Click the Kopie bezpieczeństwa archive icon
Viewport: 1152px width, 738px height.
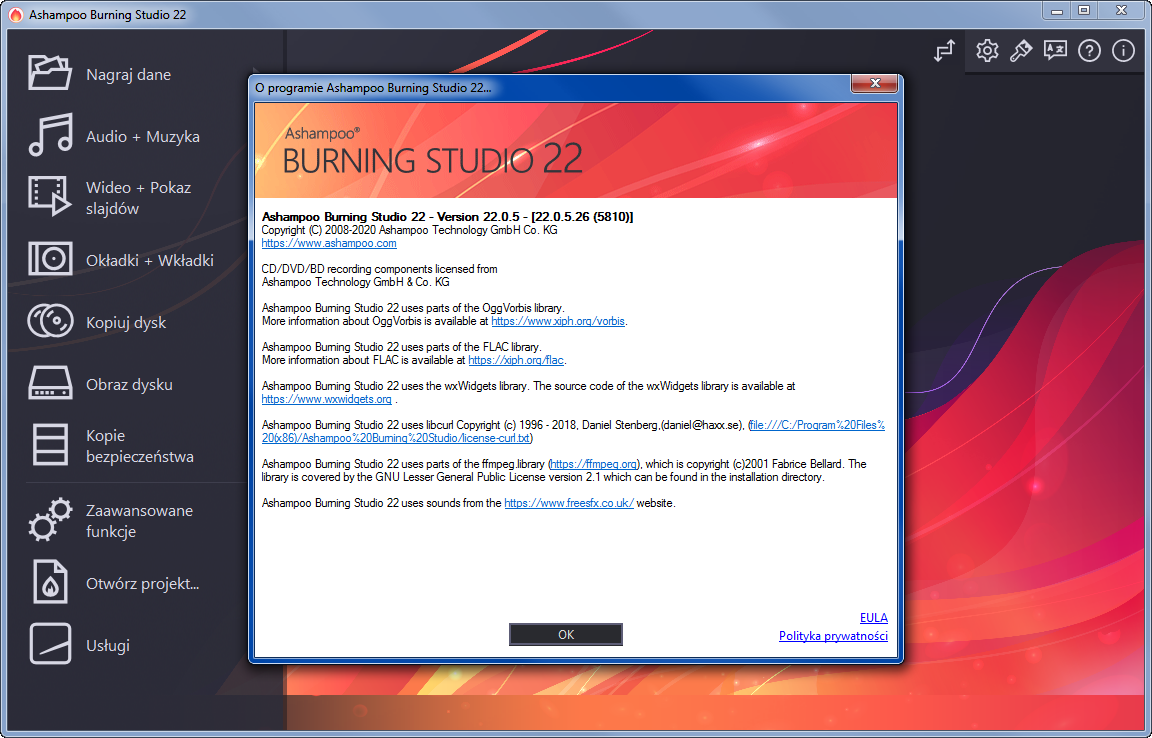click(x=50, y=445)
